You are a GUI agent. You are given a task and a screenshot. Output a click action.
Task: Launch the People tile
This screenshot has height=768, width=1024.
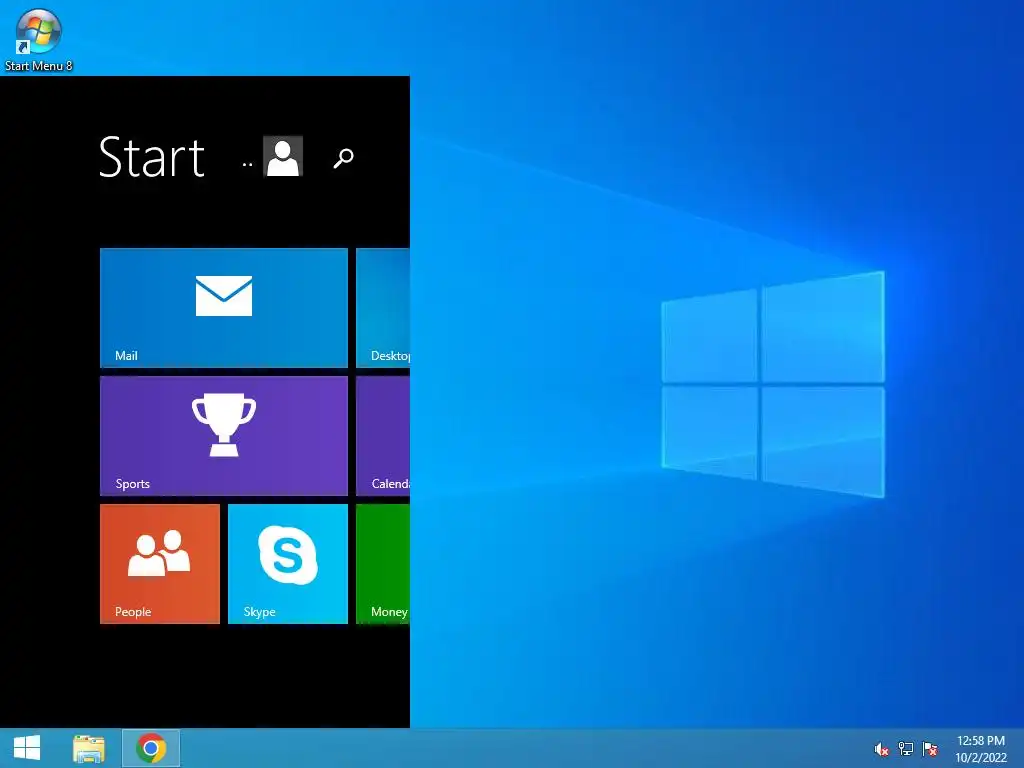[x=159, y=564]
